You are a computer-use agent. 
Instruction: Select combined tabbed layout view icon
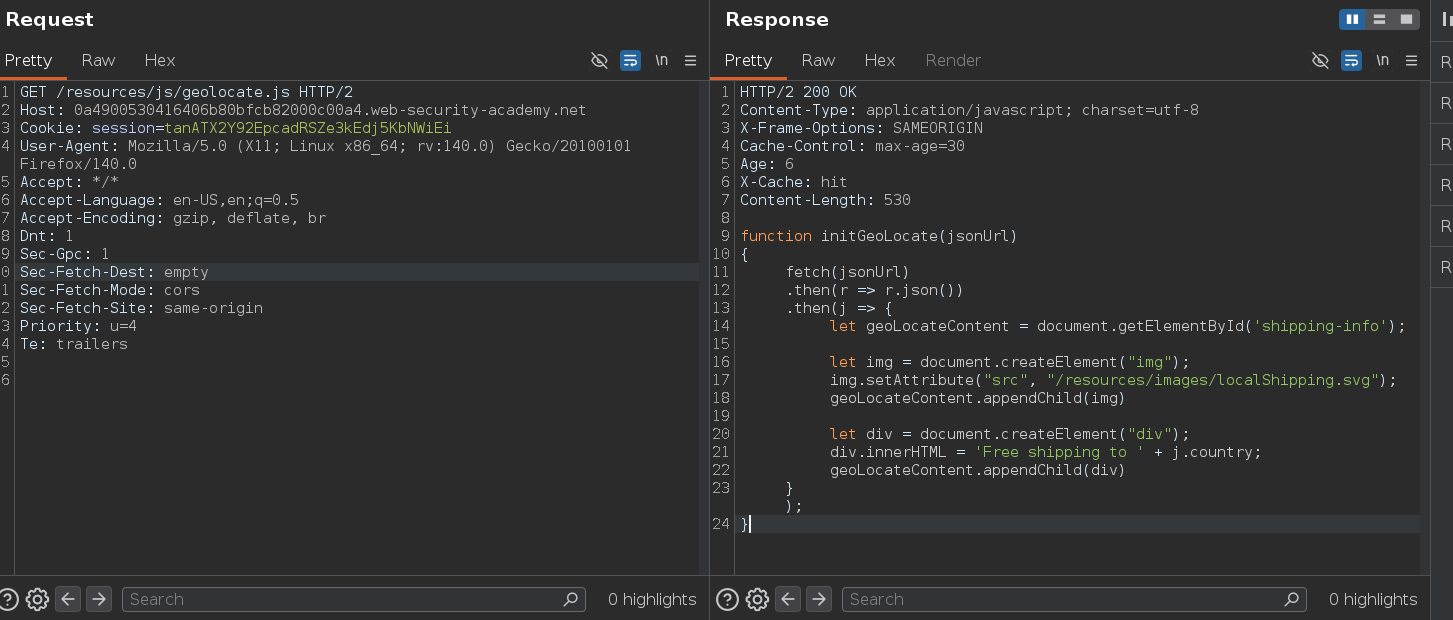[x=1406, y=19]
